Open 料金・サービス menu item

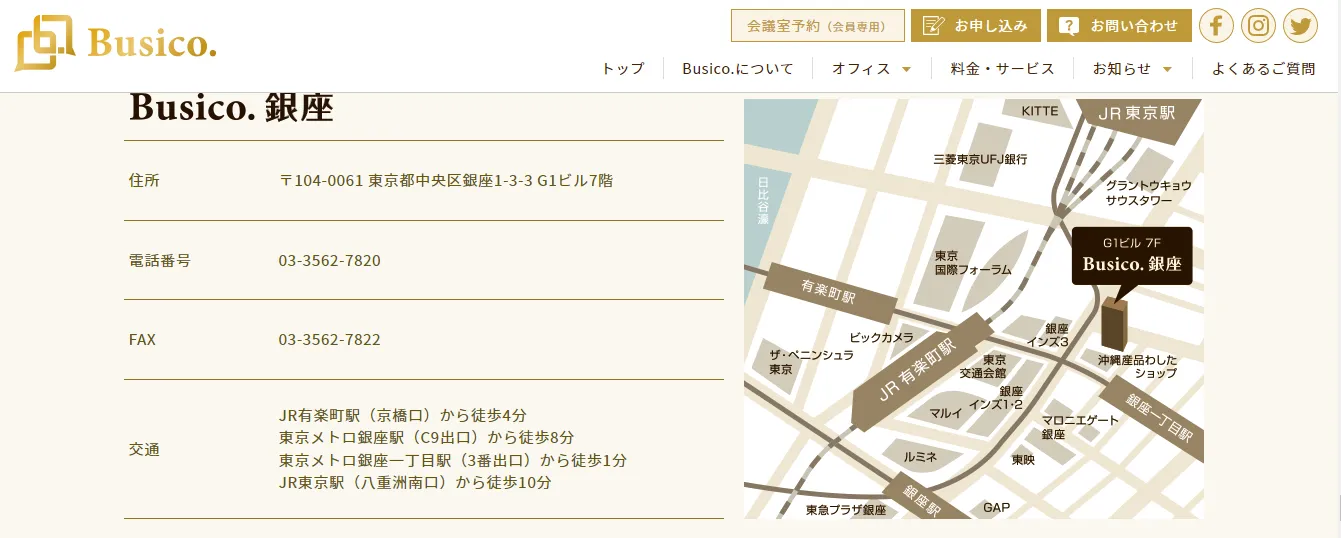(1002, 69)
